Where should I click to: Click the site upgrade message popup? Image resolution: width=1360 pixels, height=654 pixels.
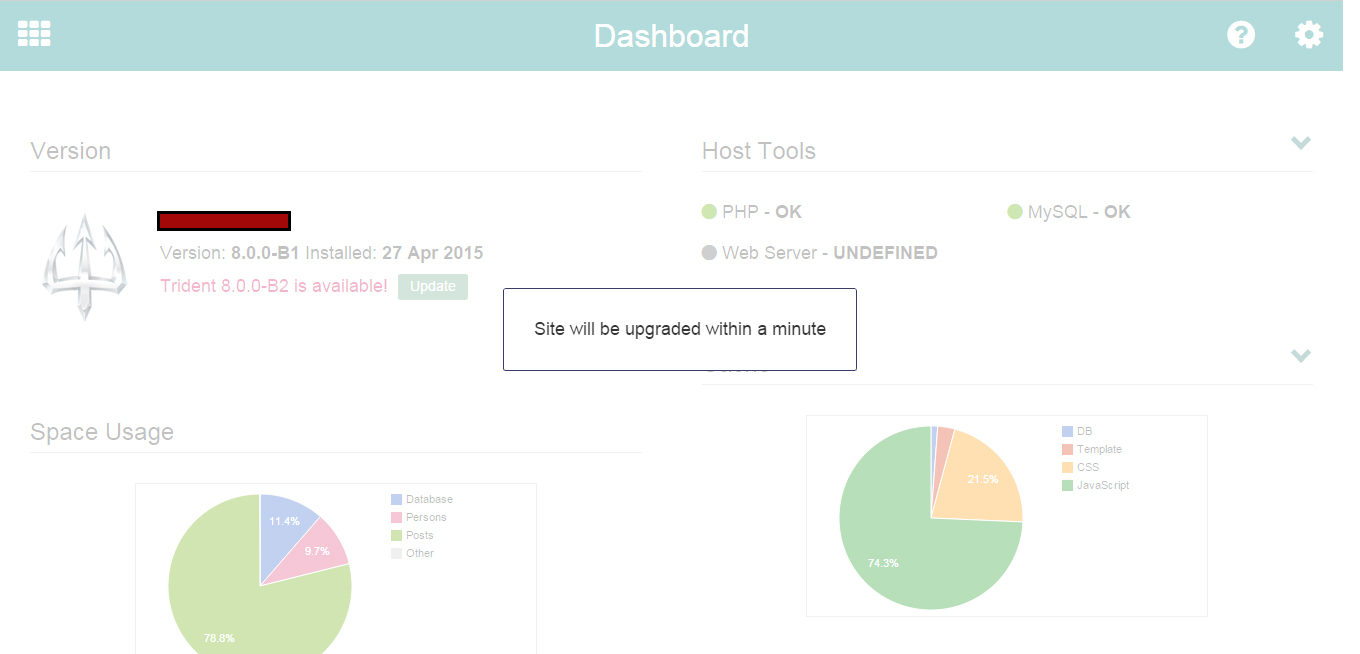click(x=680, y=329)
